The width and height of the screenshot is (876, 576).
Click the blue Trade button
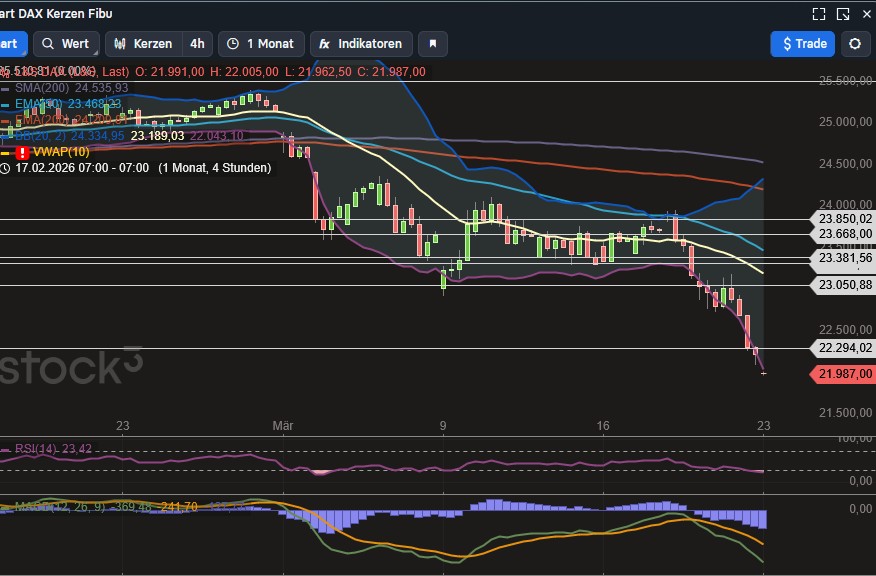pos(802,44)
